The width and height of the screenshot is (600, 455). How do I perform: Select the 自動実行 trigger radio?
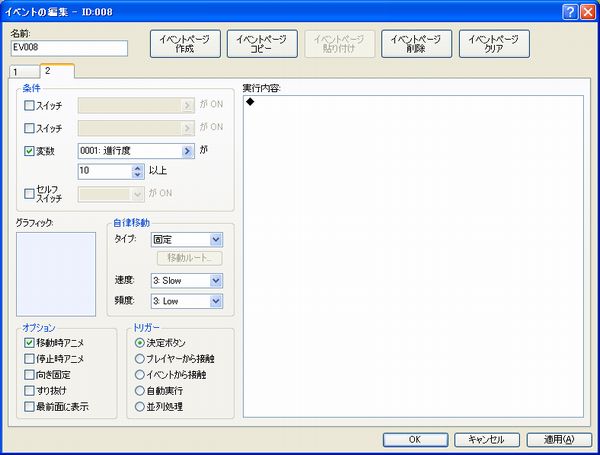(x=140, y=391)
